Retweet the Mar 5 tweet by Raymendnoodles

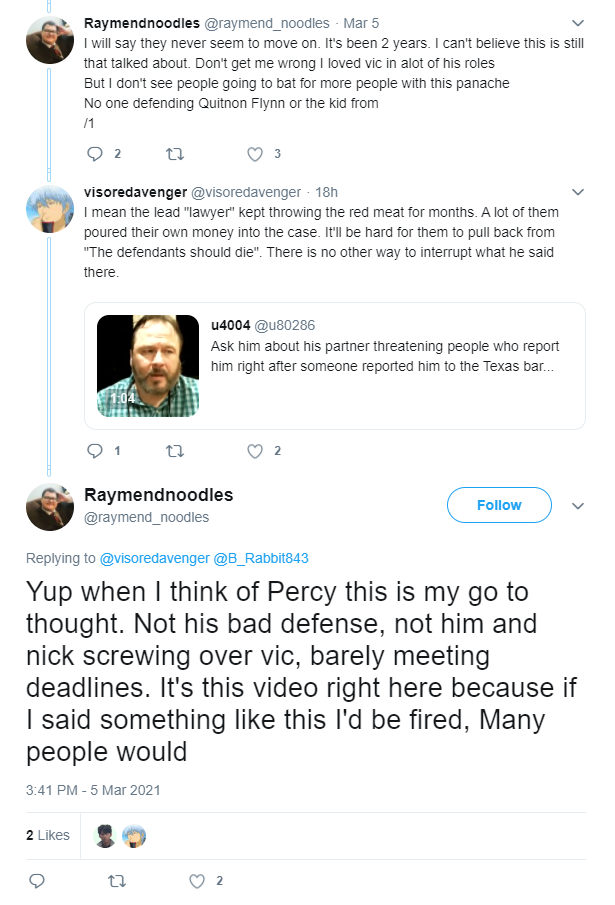click(175, 154)
